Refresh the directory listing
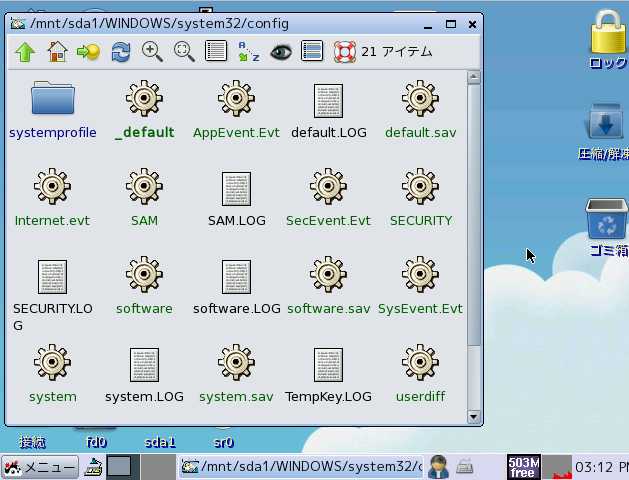The image size is (629, 480). click(121, 52)
